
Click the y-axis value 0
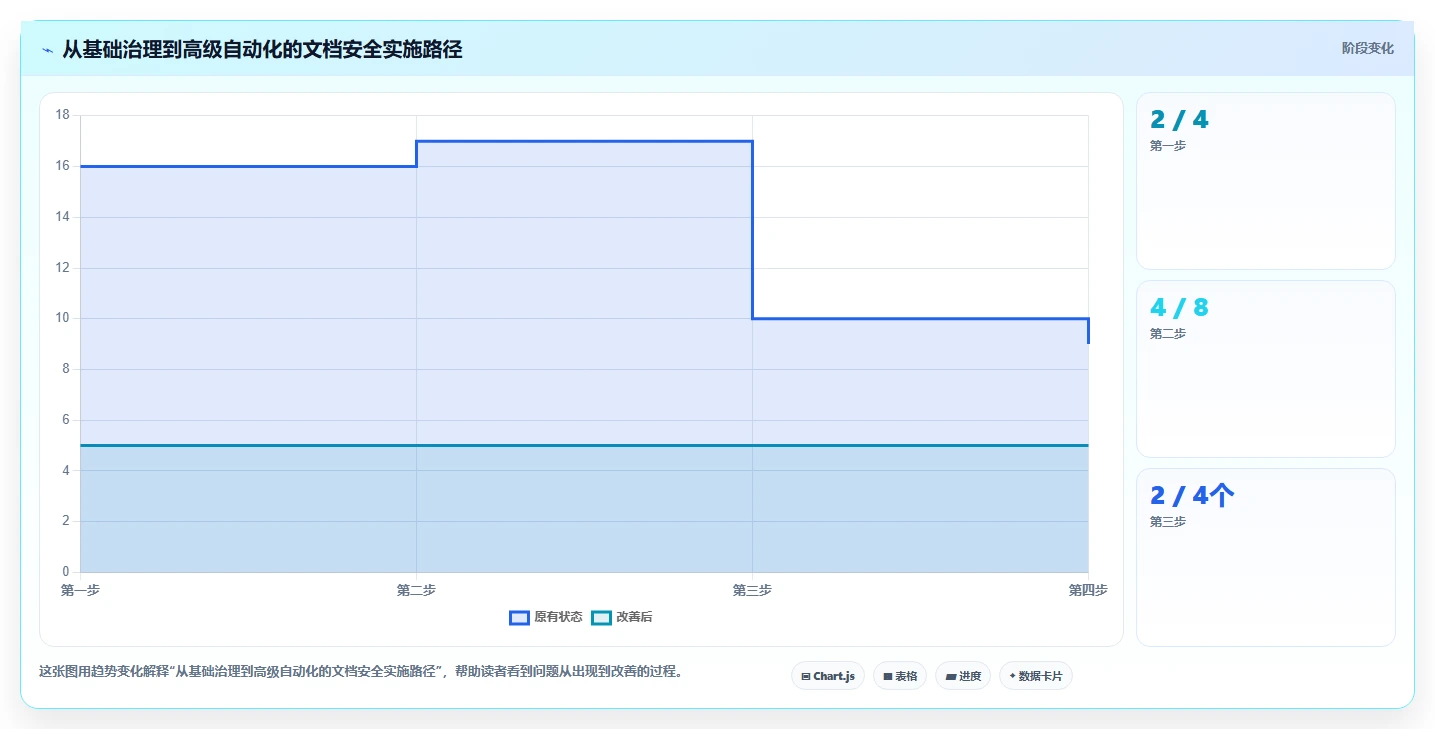click(65, 572)
